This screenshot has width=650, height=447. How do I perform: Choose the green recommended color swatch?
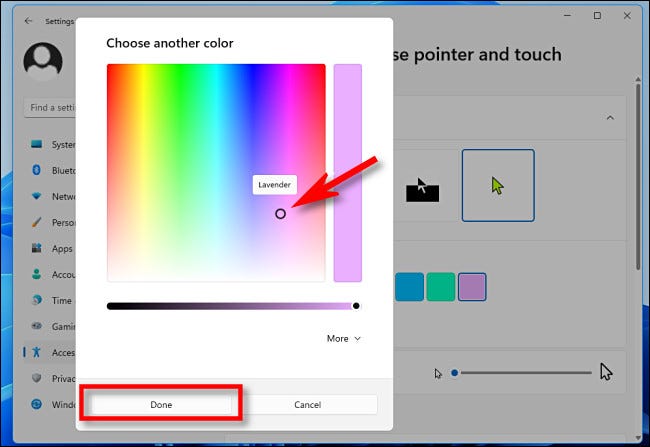pos(440,287)
